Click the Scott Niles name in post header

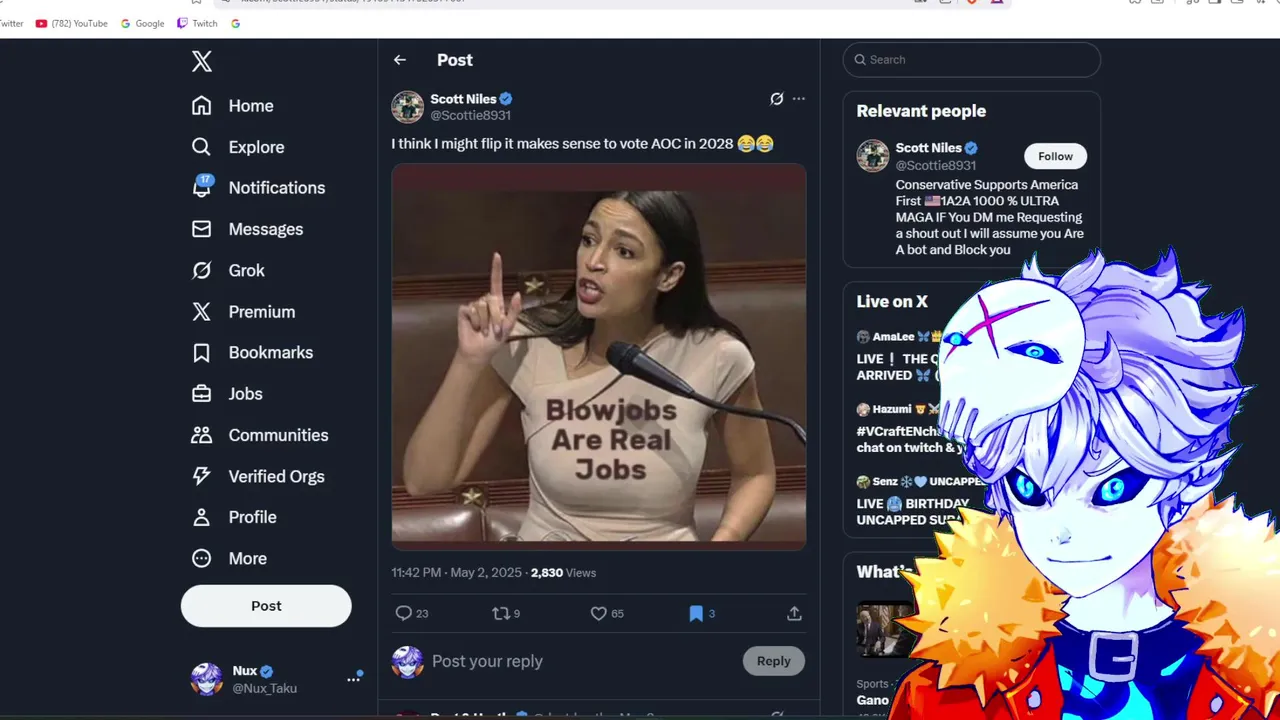coord(463,99)
